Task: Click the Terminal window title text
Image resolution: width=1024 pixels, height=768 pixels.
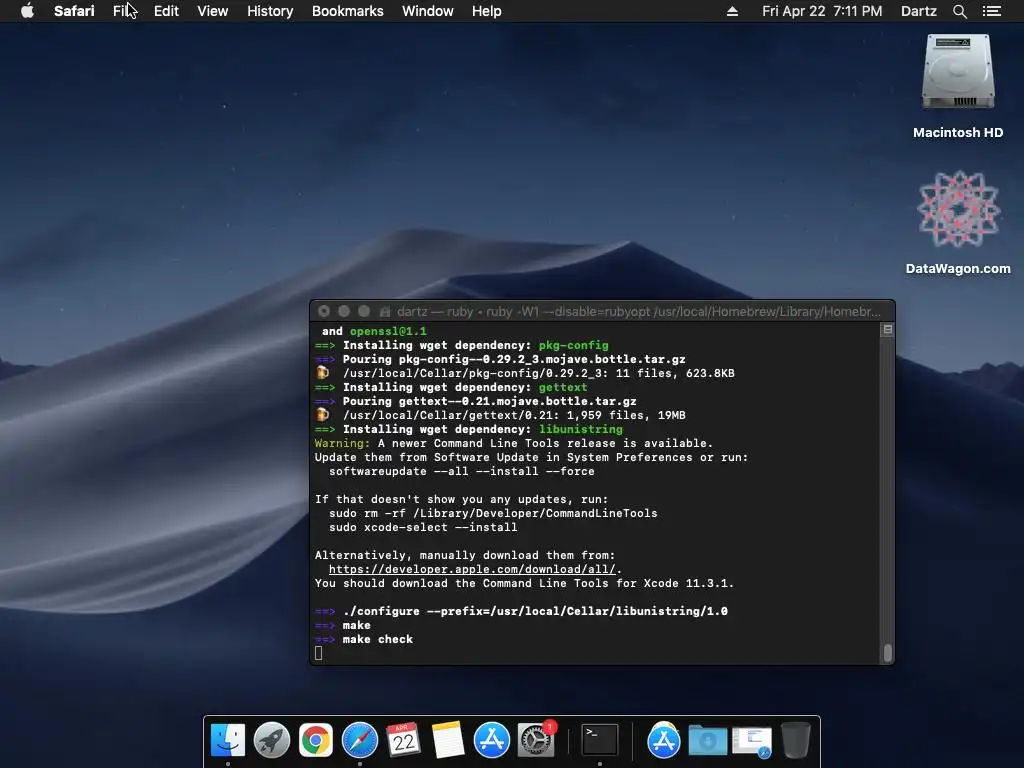Action: point(638,312)
